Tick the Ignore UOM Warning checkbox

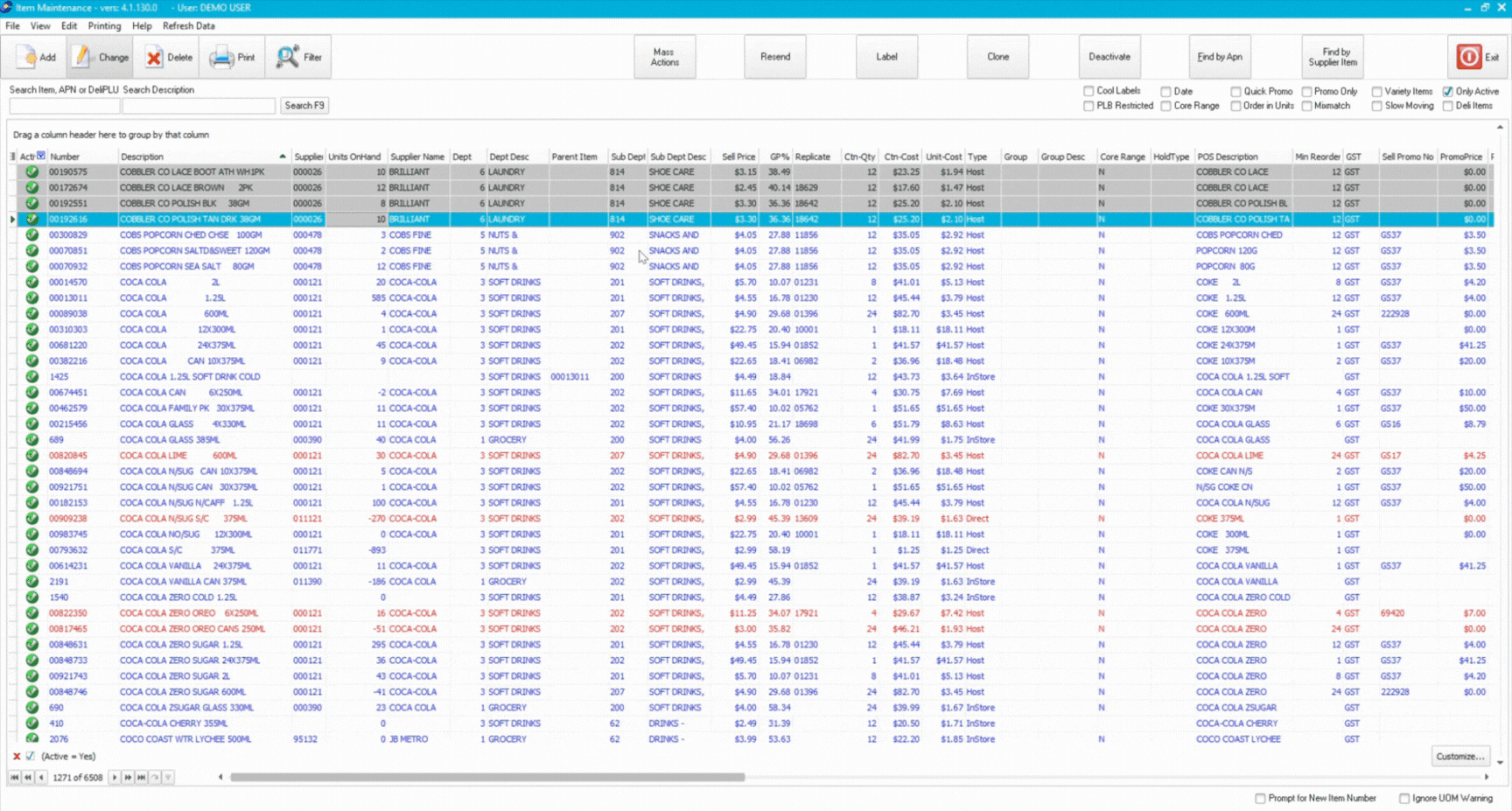pos(1403,798)
